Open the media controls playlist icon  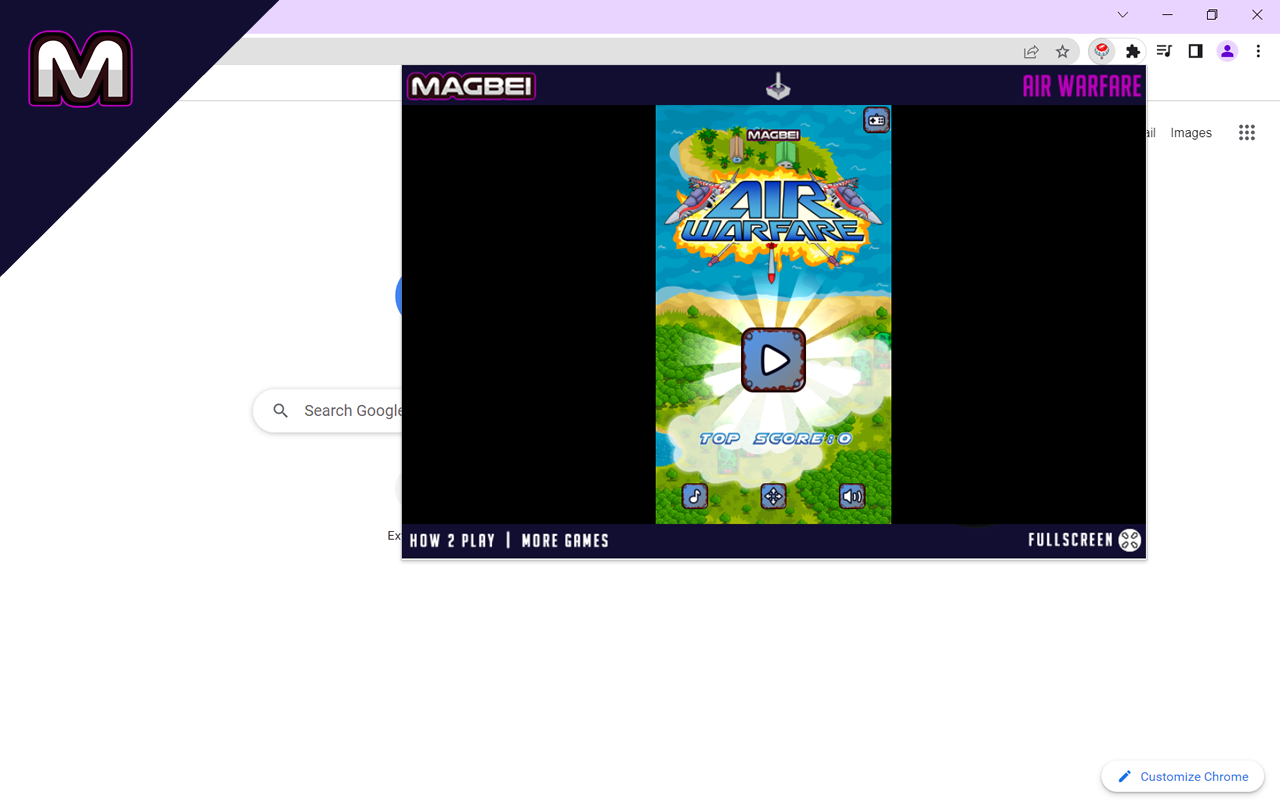(1164, 51)
